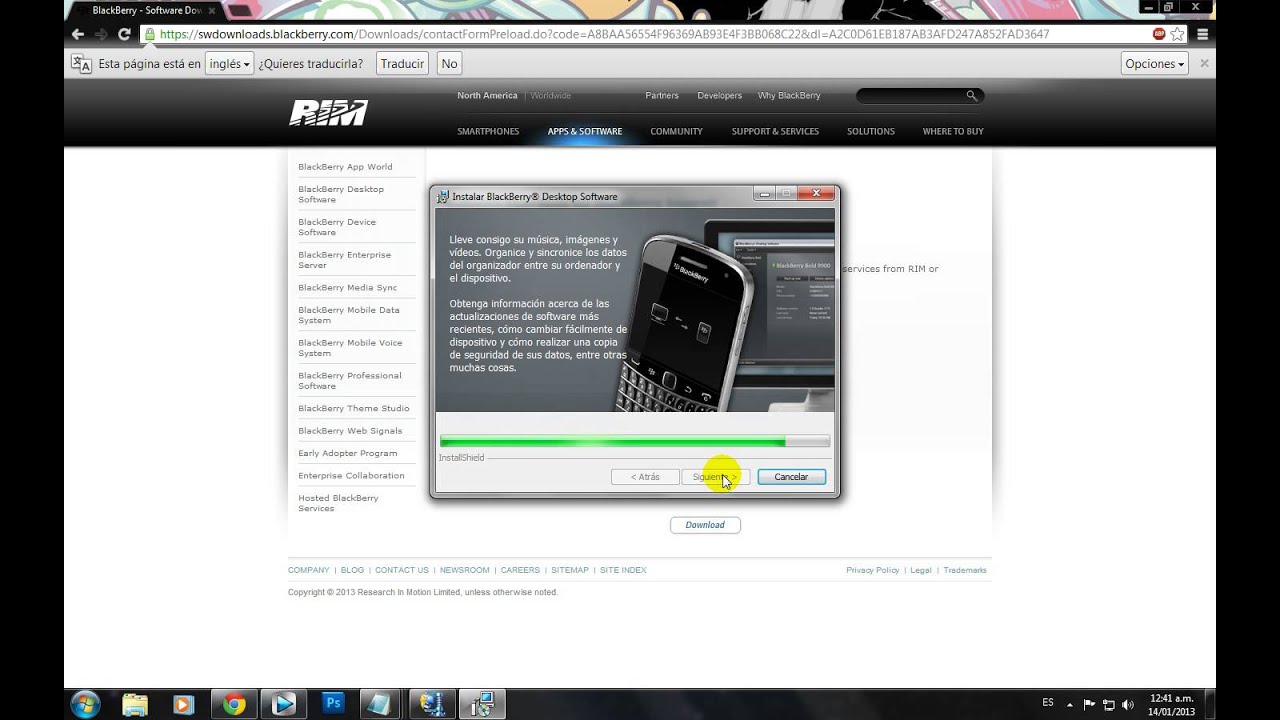The height and width of the screenshot is (720, 1280).
Task: Open BlackBerry App World link
Action: pos(345,167)
